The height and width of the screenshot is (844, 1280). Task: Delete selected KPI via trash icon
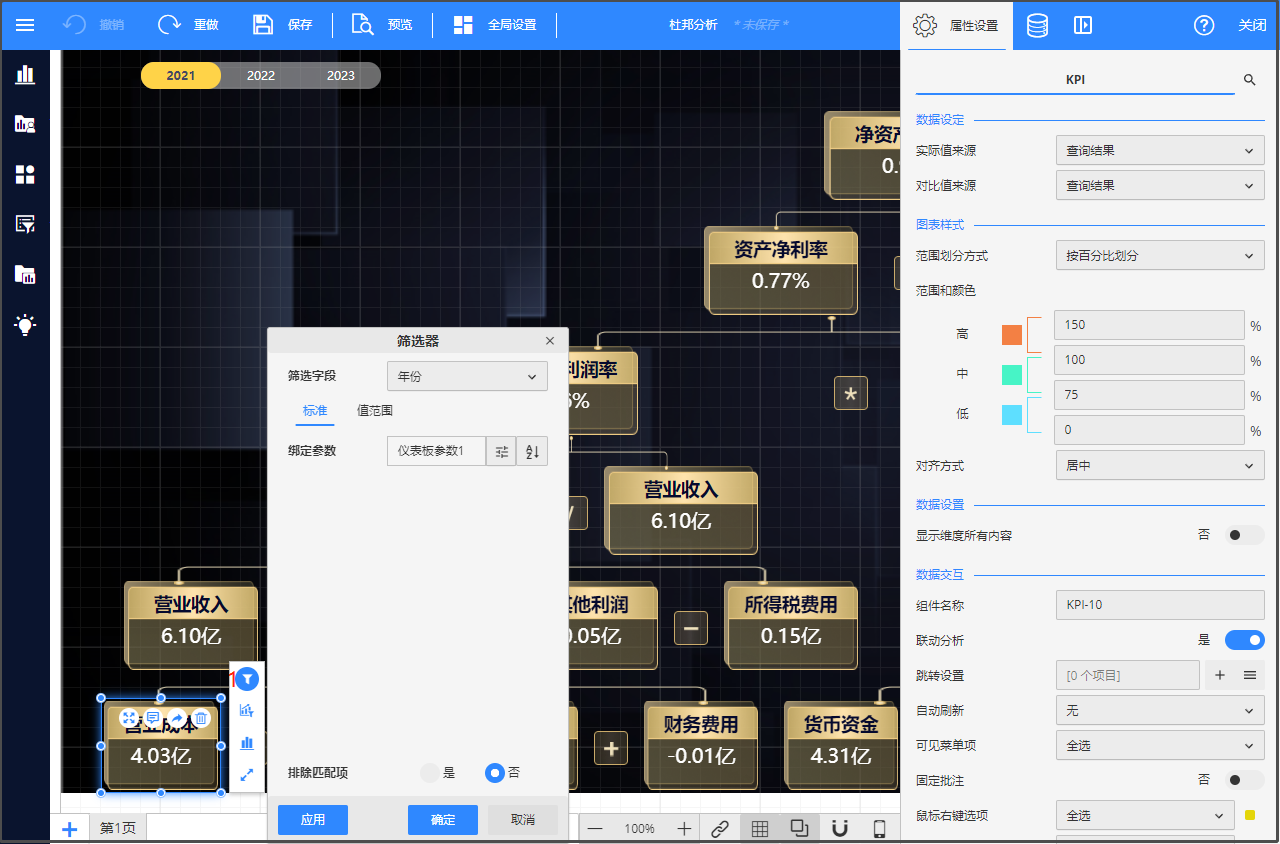[201, 718]
